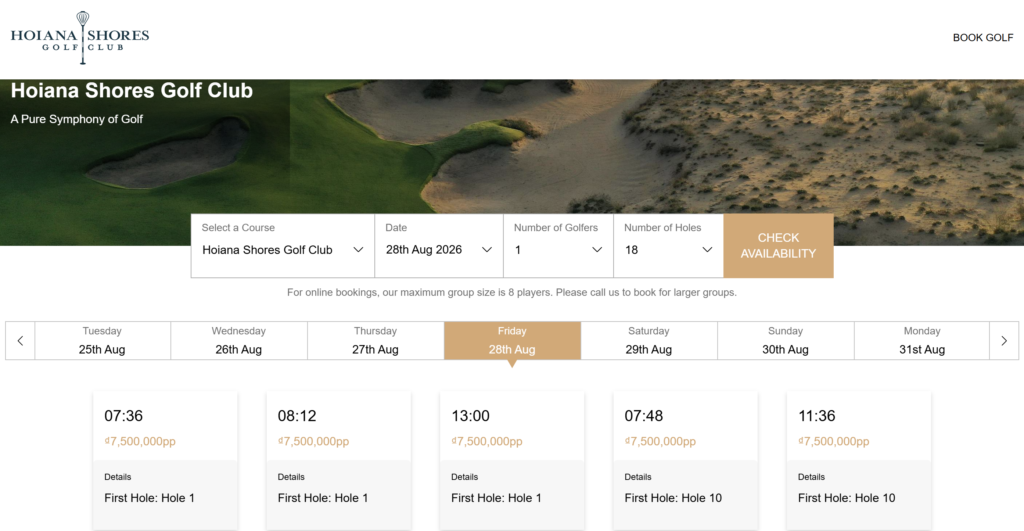
Task: Click the Hoiana Shores Golf Club logo
Action: coord(80,38)
